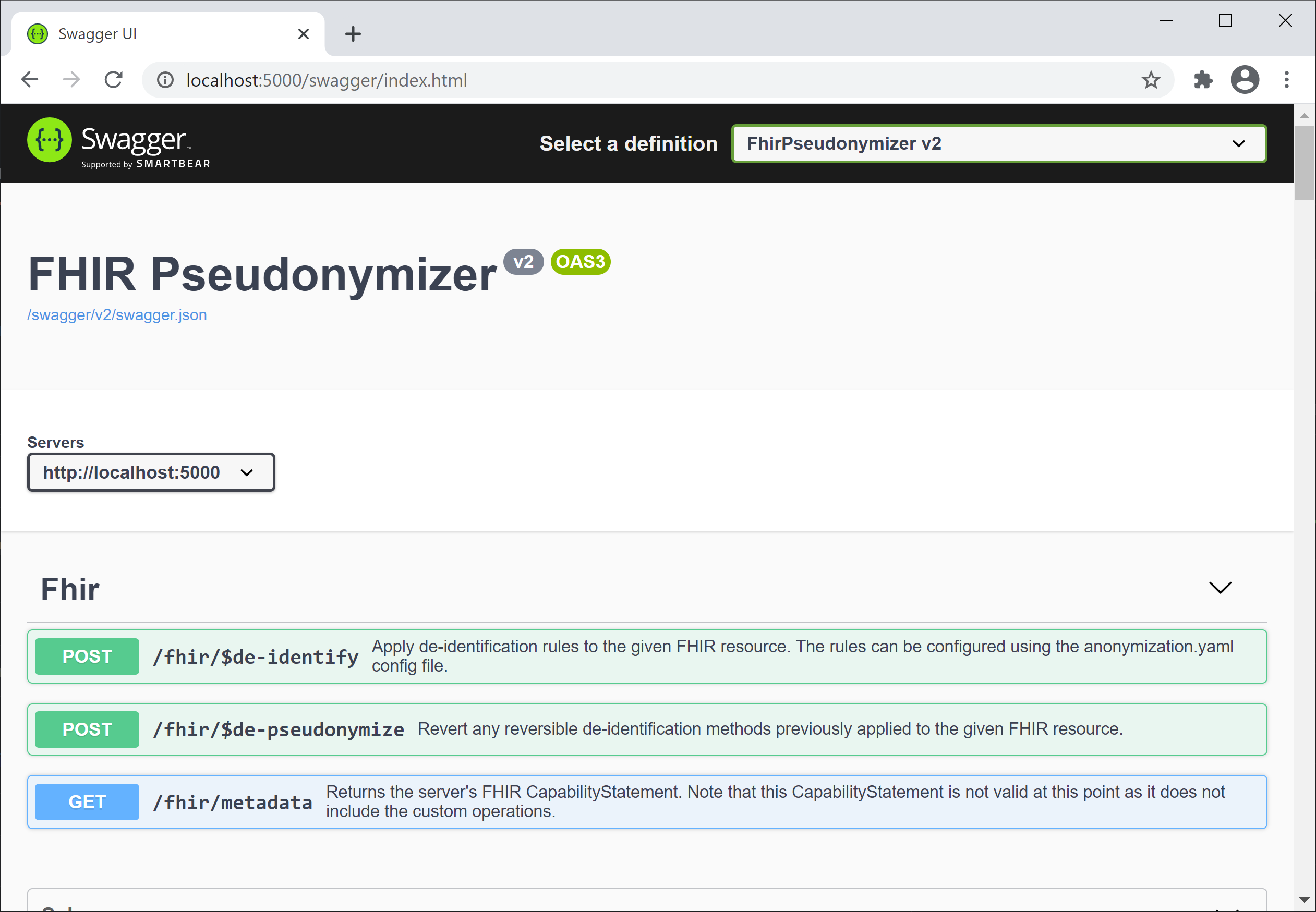This screenshot has width=1316, height=912.
Task: Click the POST badge for $de-pseudonymize
Action: [x=87, y=729]
